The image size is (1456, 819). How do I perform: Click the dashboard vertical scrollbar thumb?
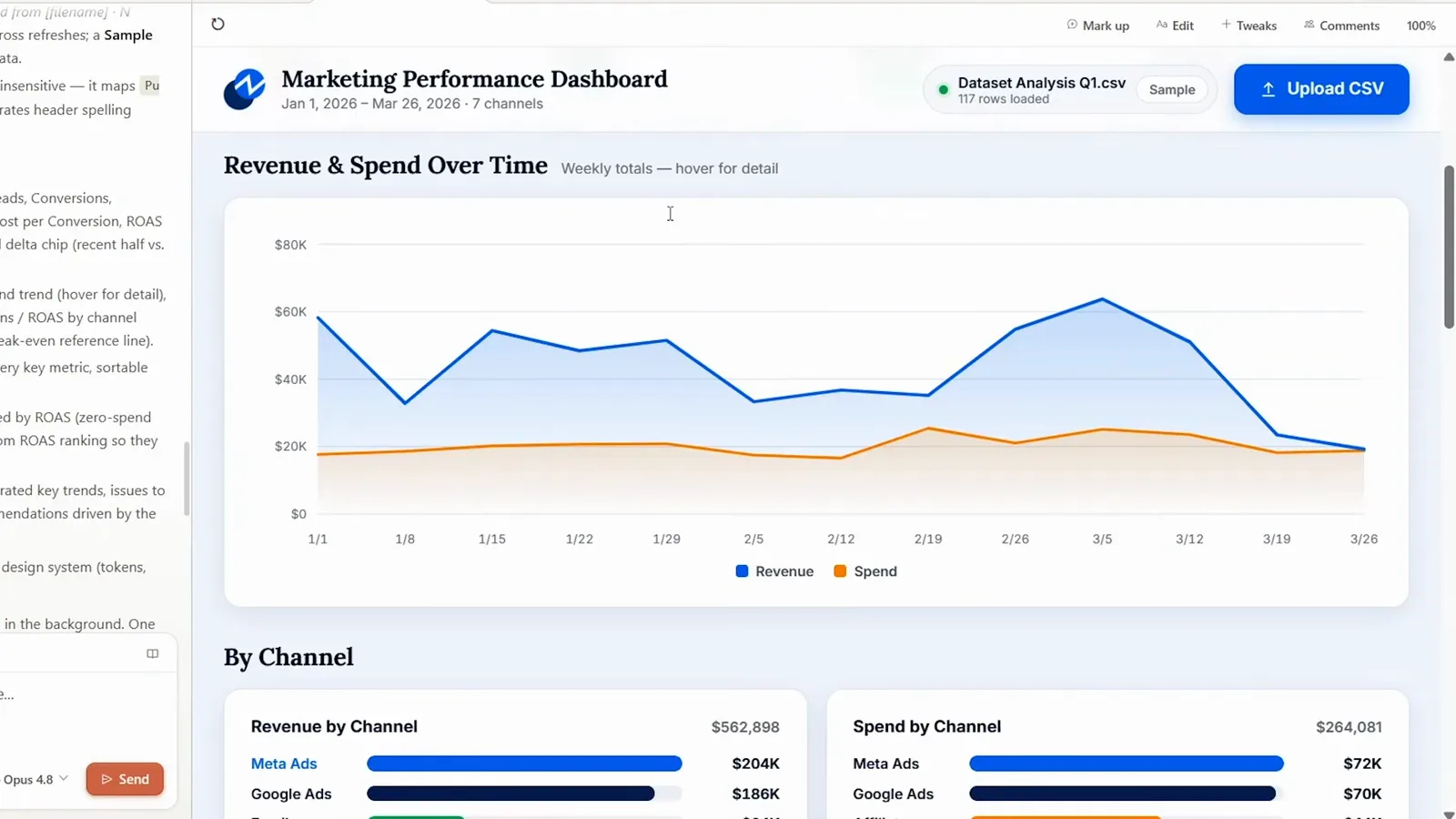click(x=1449, y=247)
